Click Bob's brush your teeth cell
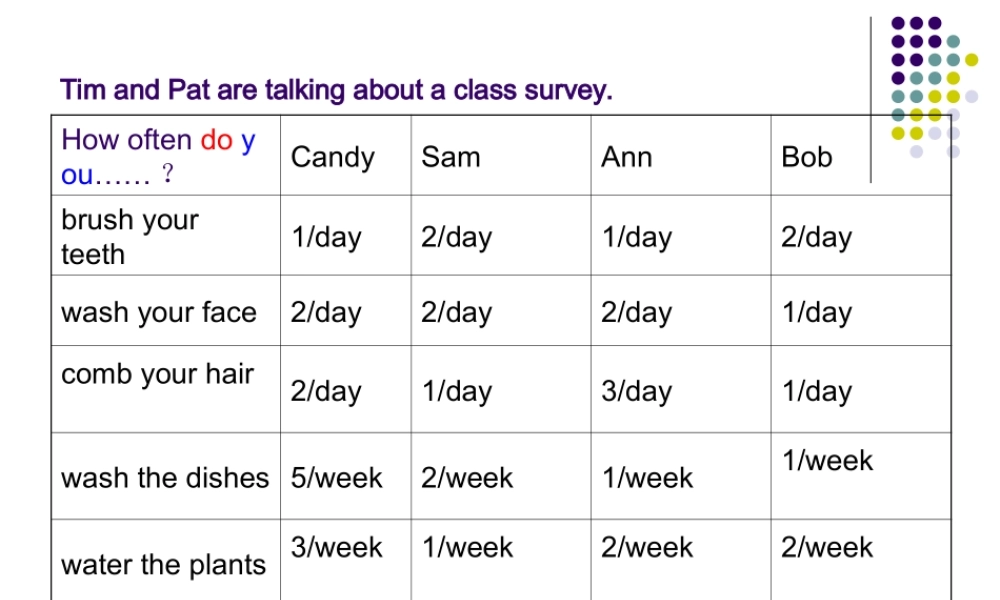The width and height of the screenshot is (1000, 600). (x=817, y=237)
